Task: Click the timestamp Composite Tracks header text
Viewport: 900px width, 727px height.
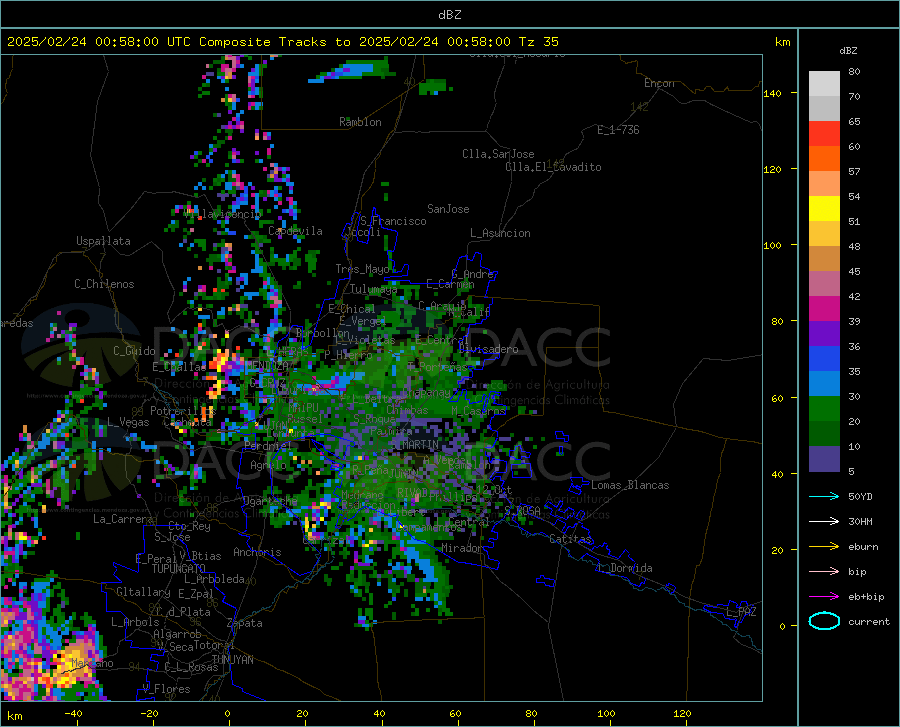Action: 282,42
